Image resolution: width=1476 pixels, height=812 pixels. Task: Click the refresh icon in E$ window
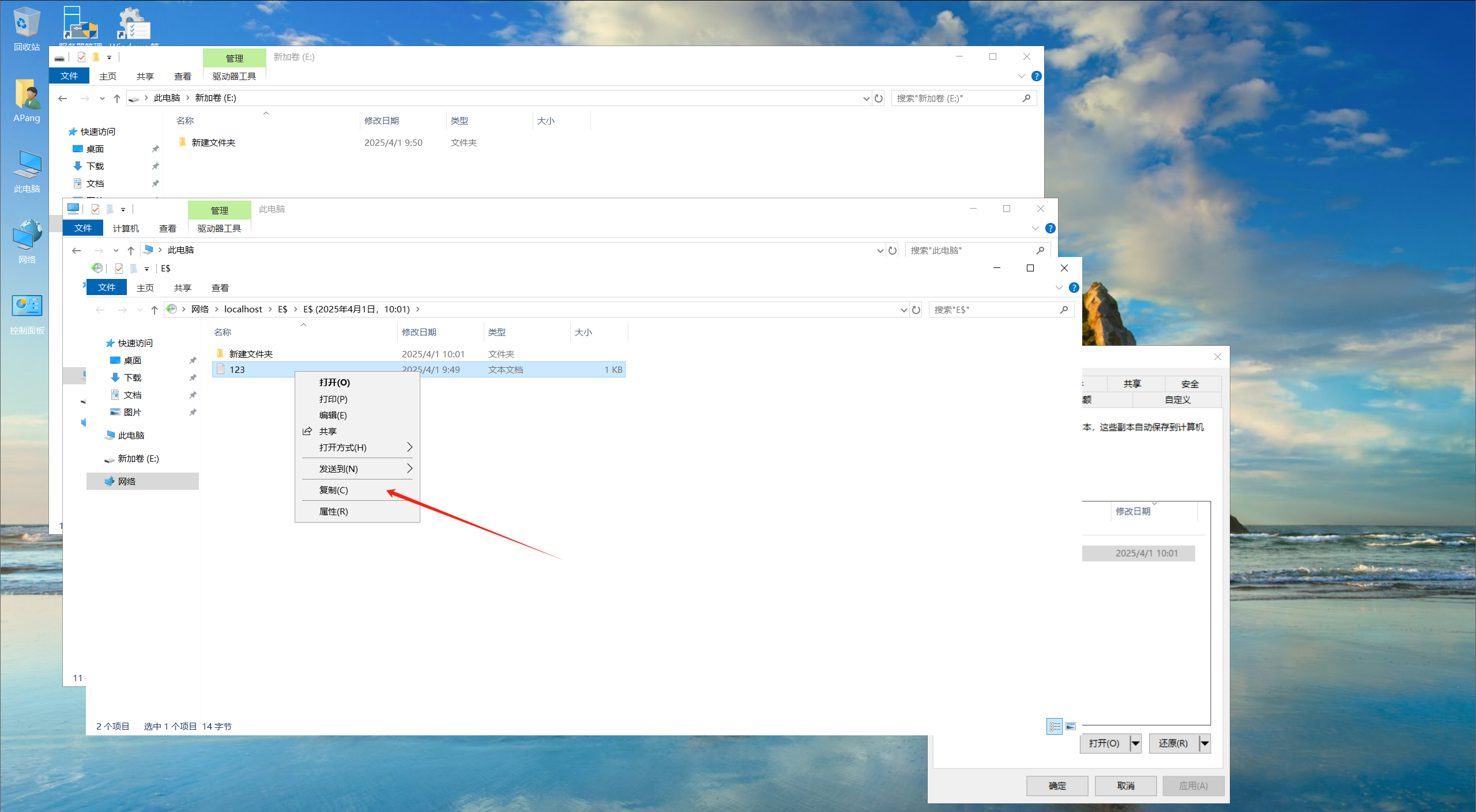point(916,310)
